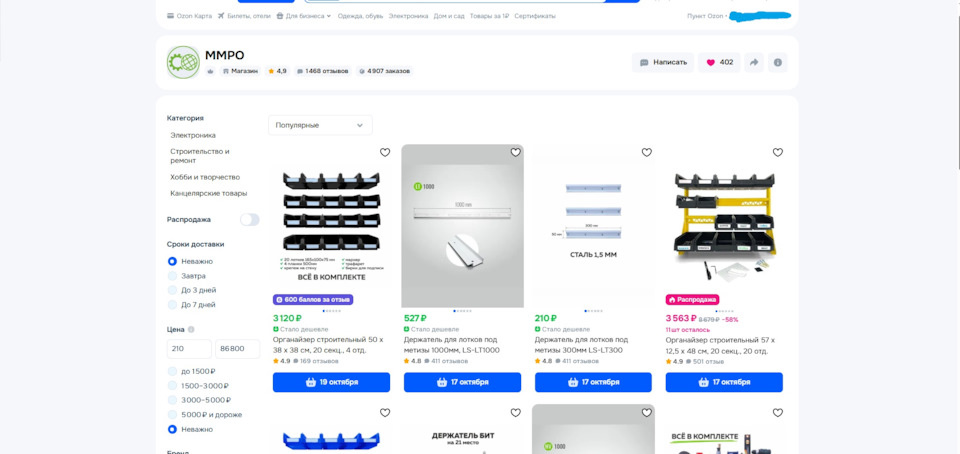
Task: Favorite the Держатель 1000мм LS-LT1000 product heart
Action: click(x=516, y=152)
